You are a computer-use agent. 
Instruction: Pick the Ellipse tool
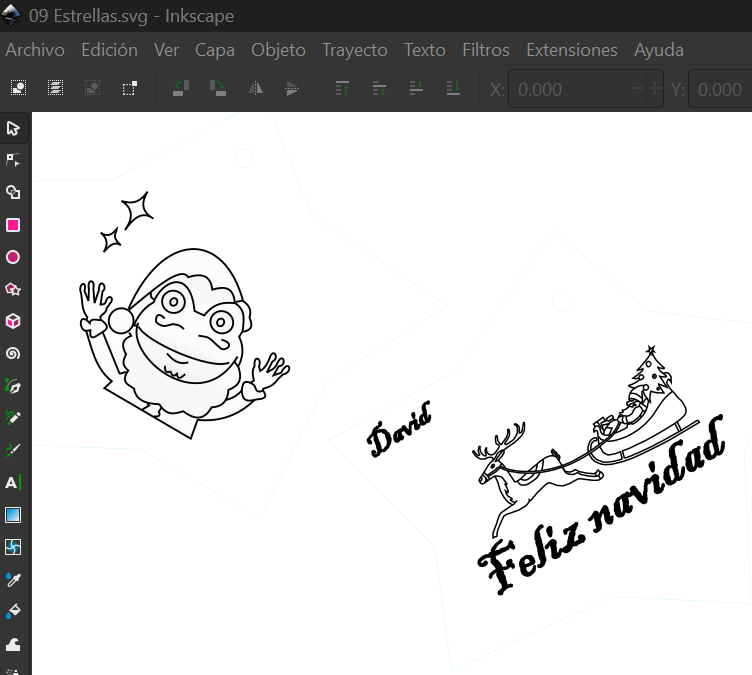[x=13, y=257]
